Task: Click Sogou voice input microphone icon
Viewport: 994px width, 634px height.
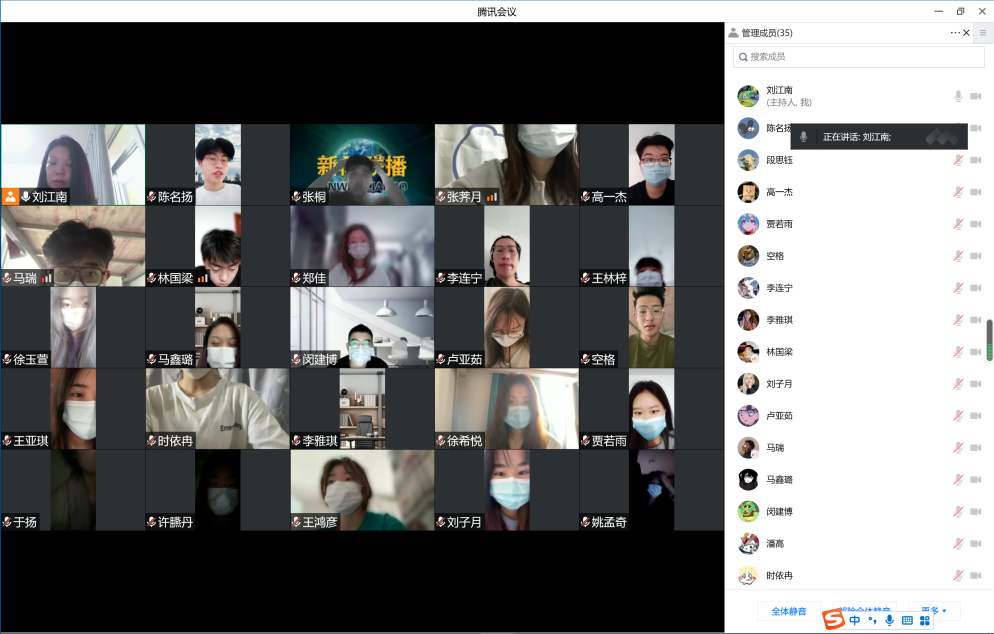Action: (889, 620)
